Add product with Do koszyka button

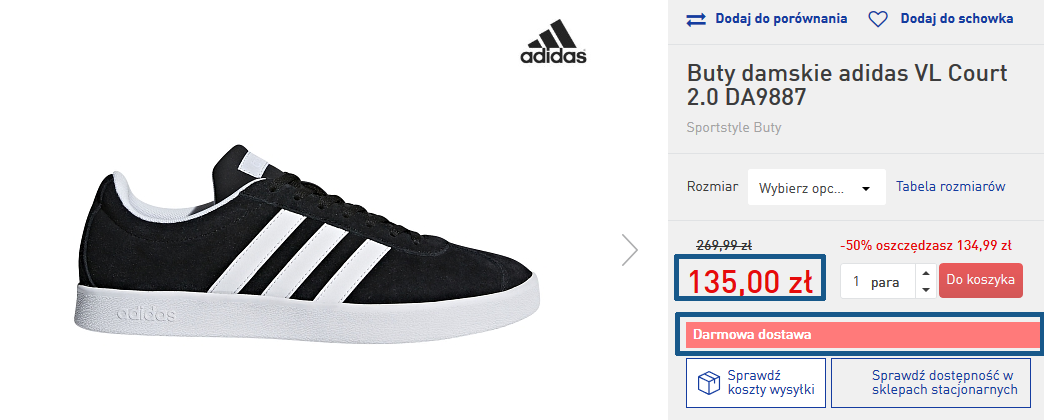(981, 280)
